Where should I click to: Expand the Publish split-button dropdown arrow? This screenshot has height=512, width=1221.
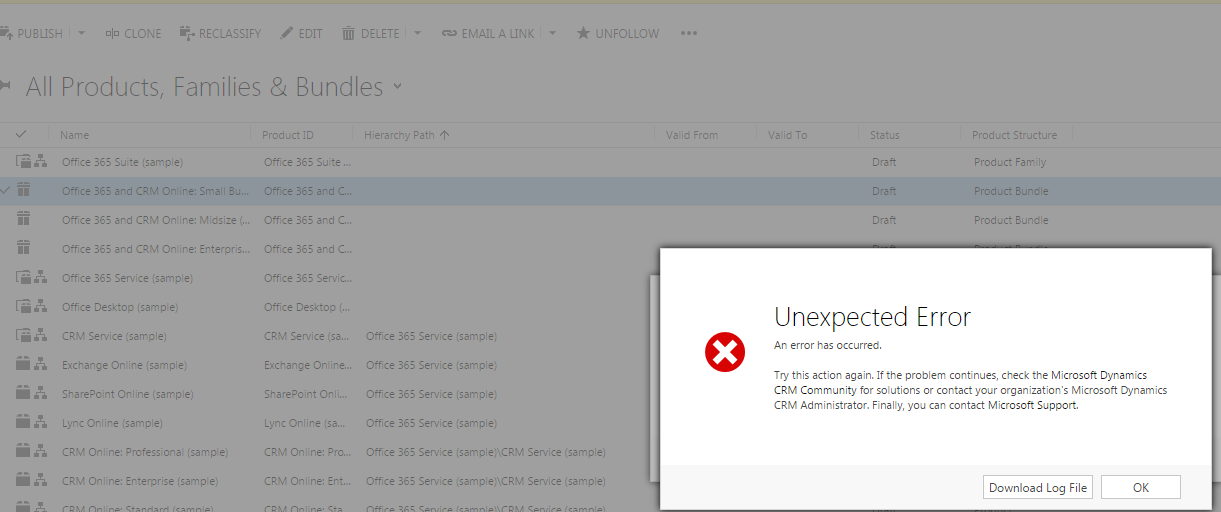click(82, 34)
